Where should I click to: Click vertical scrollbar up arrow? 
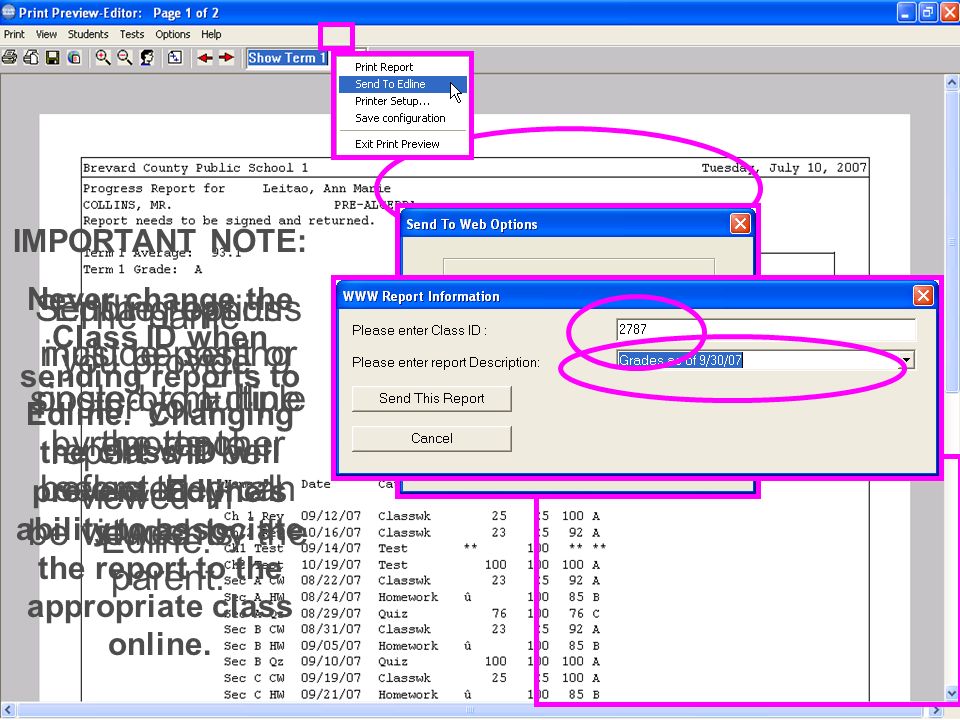pyautogui.click(x=952, y=82)
